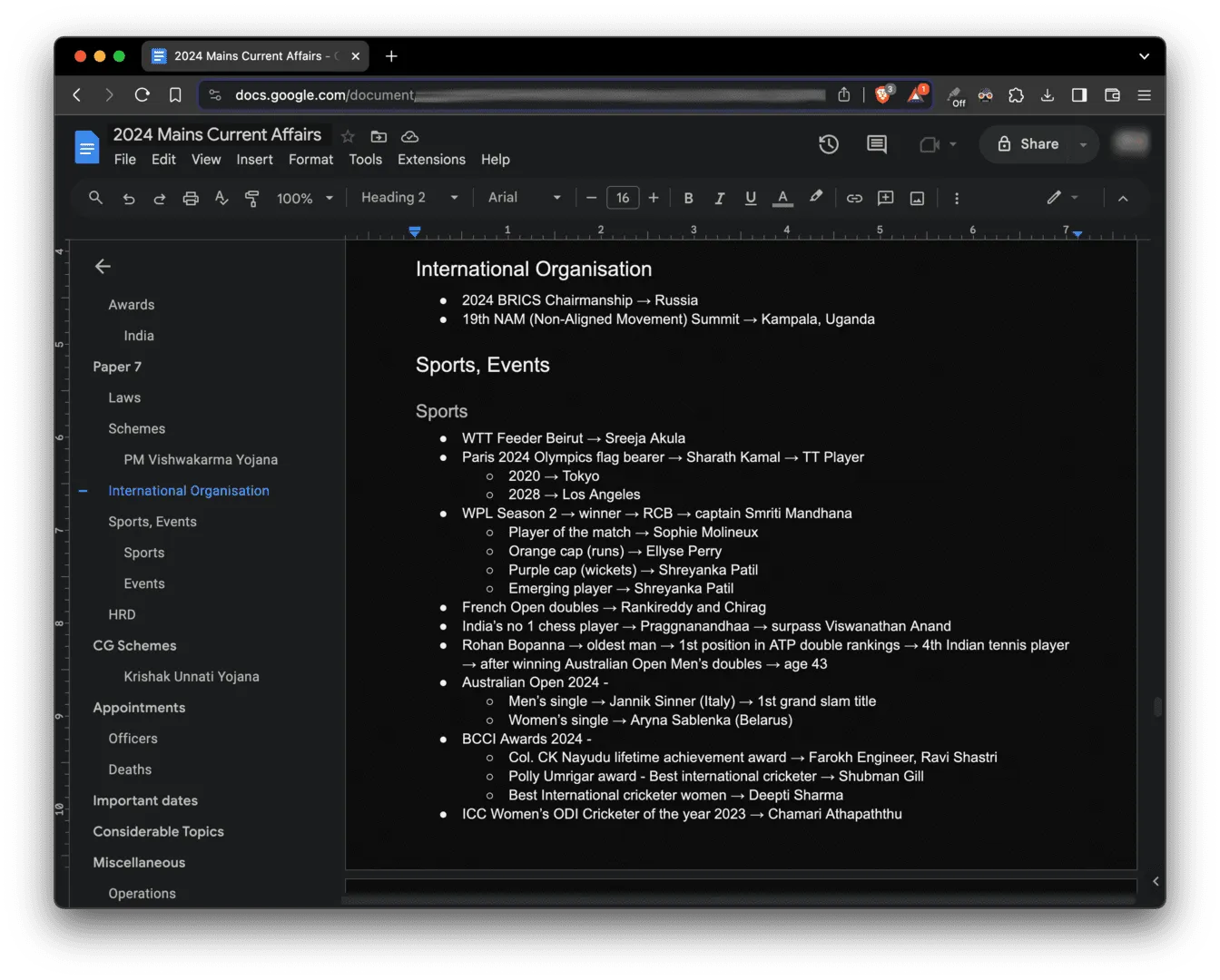Print the document
The width and height of the screenshot is (1220, 980).
pyautogui.click(x=191, y=198)
